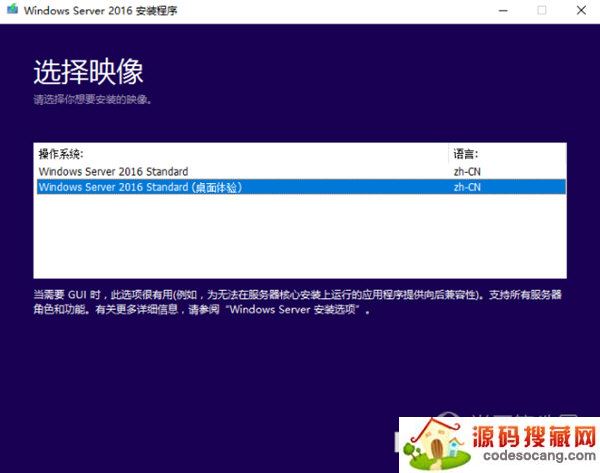Click the maximize button in title bar
The image size is (600, 473).
click(542, 10)
